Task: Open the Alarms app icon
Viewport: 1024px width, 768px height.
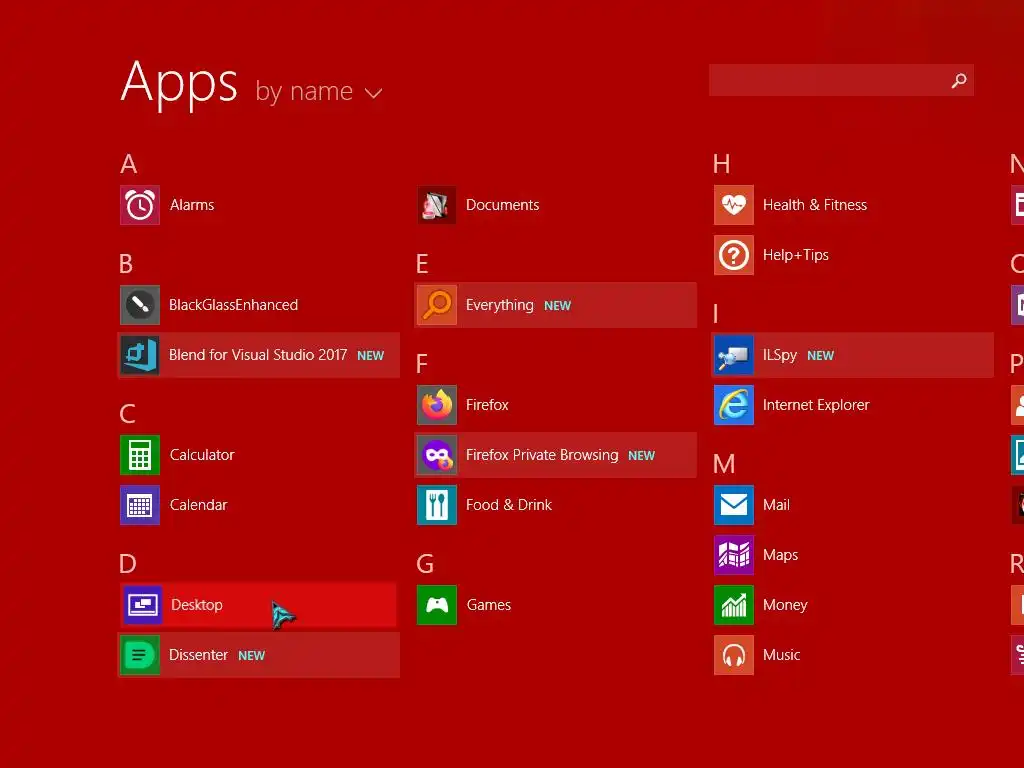Action: (140, 205)
